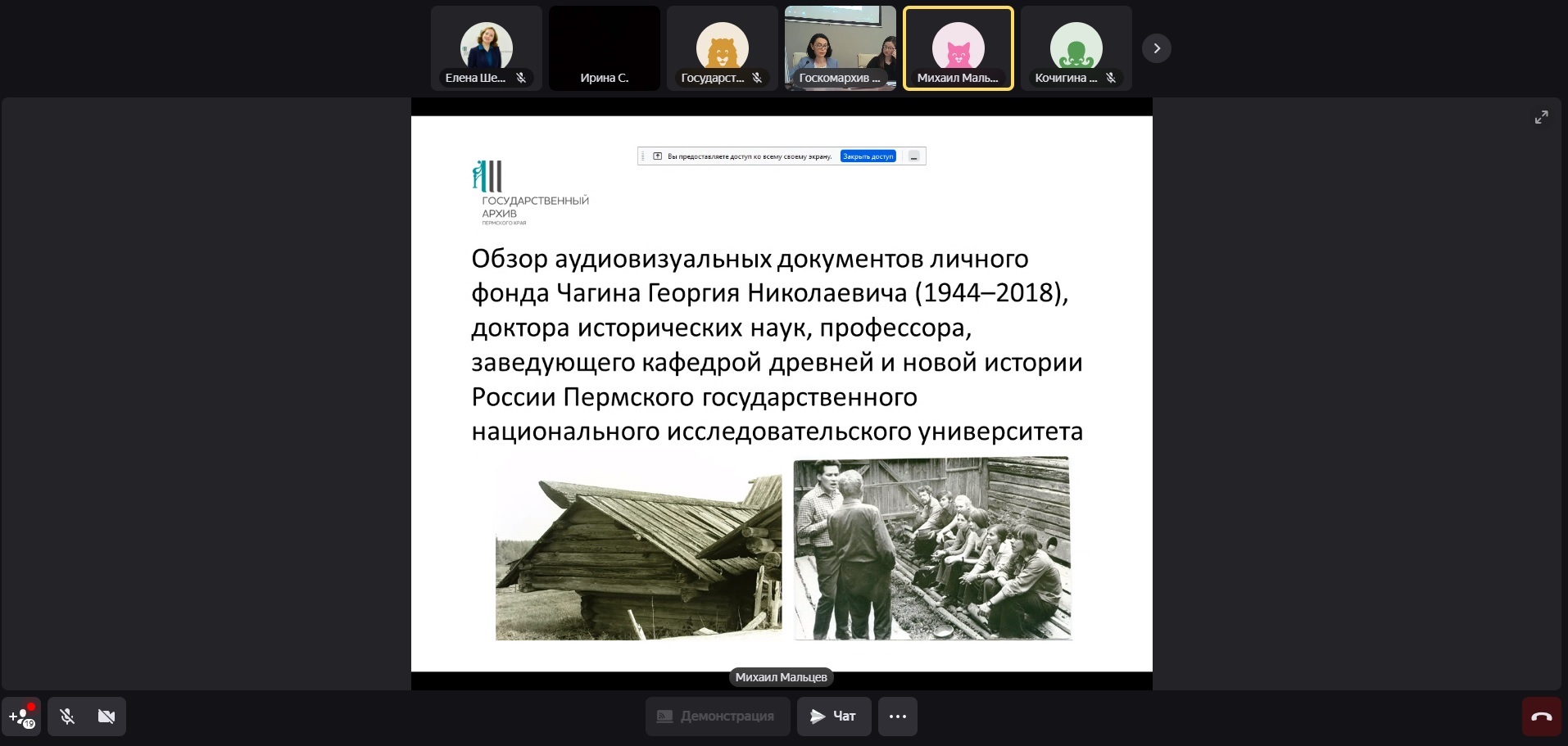Select Ирина С. participant tile
Image resolution: width=1568 pixels, height=746 pixels.
[604, 48]
